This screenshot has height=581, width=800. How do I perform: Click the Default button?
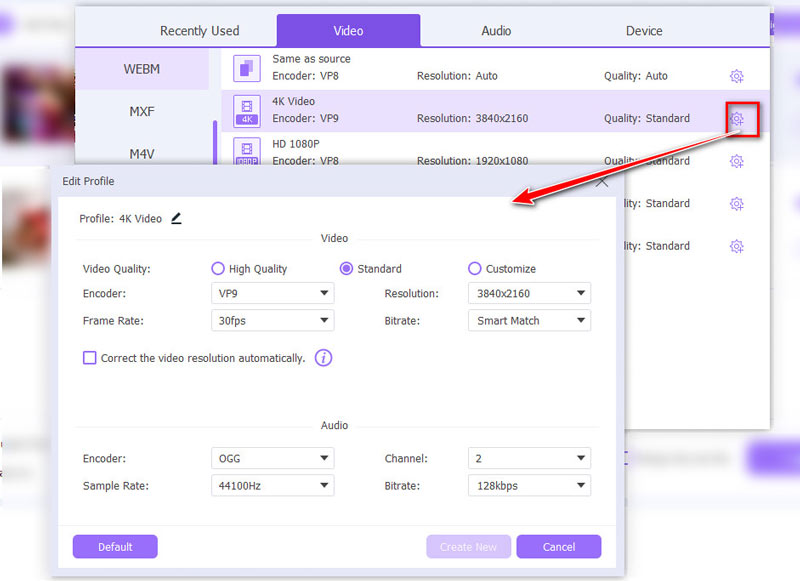(115, 547)
